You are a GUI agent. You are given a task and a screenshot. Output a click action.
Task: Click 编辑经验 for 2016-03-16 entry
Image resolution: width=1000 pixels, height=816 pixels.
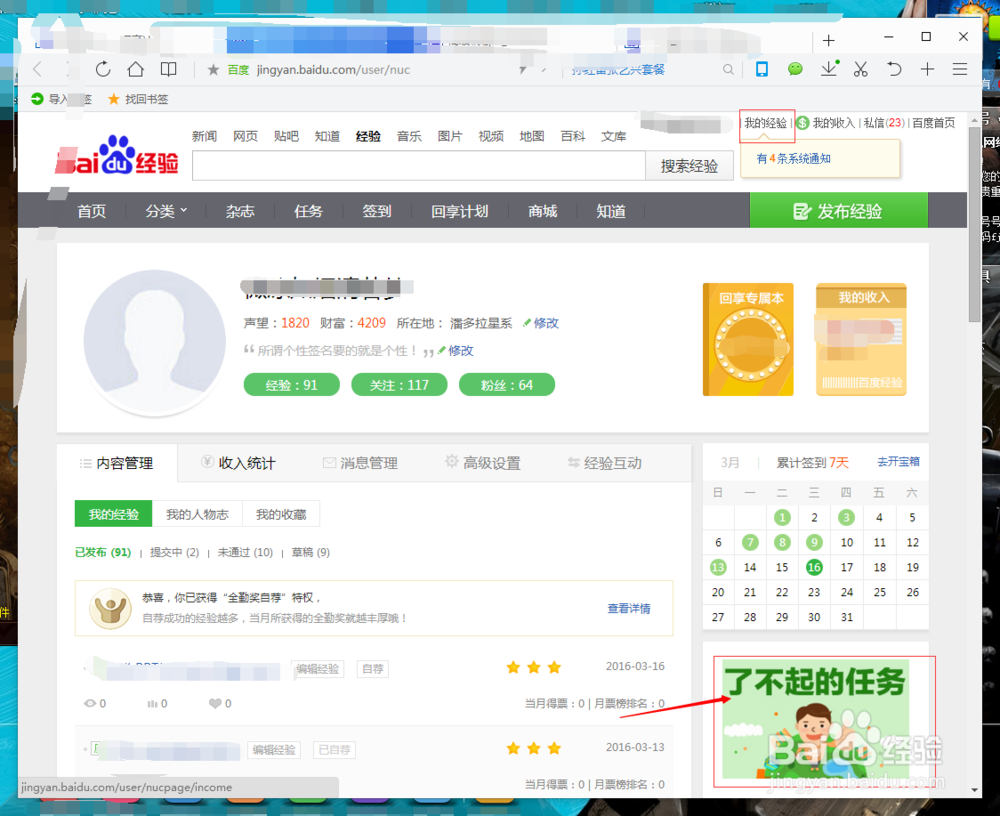point(318,669)
